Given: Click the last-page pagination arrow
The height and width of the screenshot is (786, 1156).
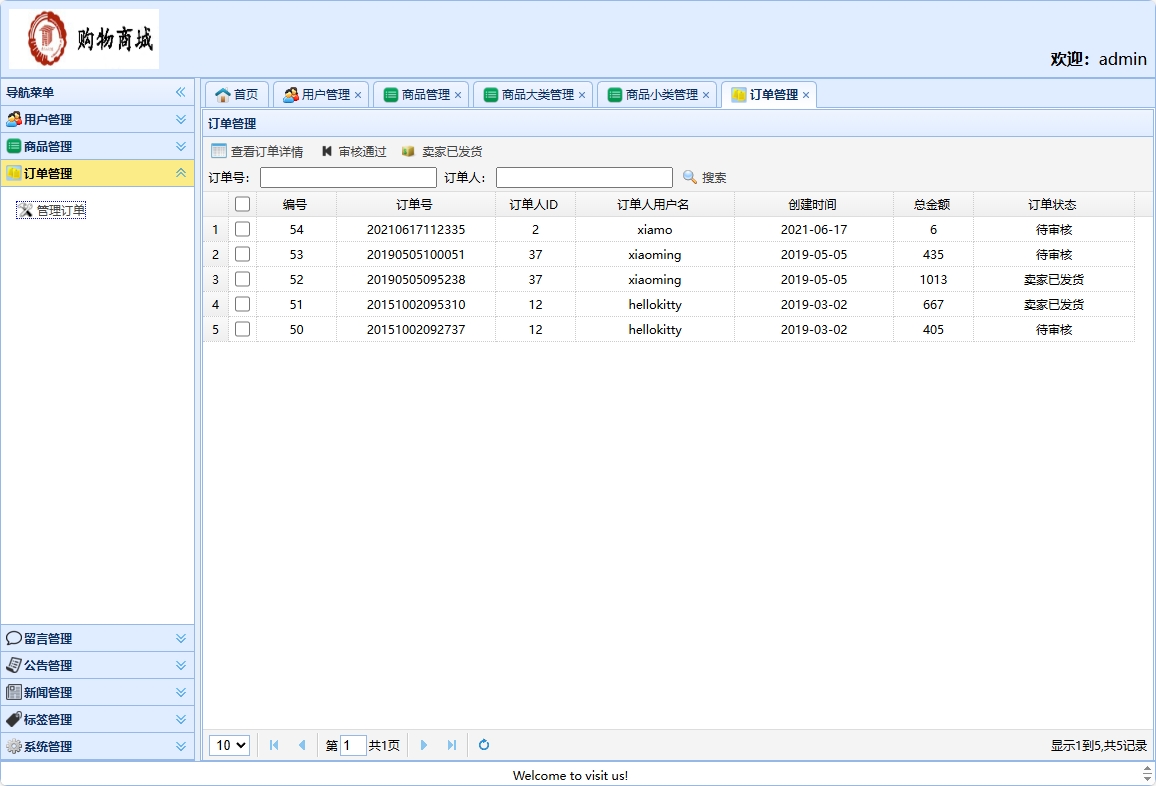Looking at the screenshot, I should pos(451,745).
